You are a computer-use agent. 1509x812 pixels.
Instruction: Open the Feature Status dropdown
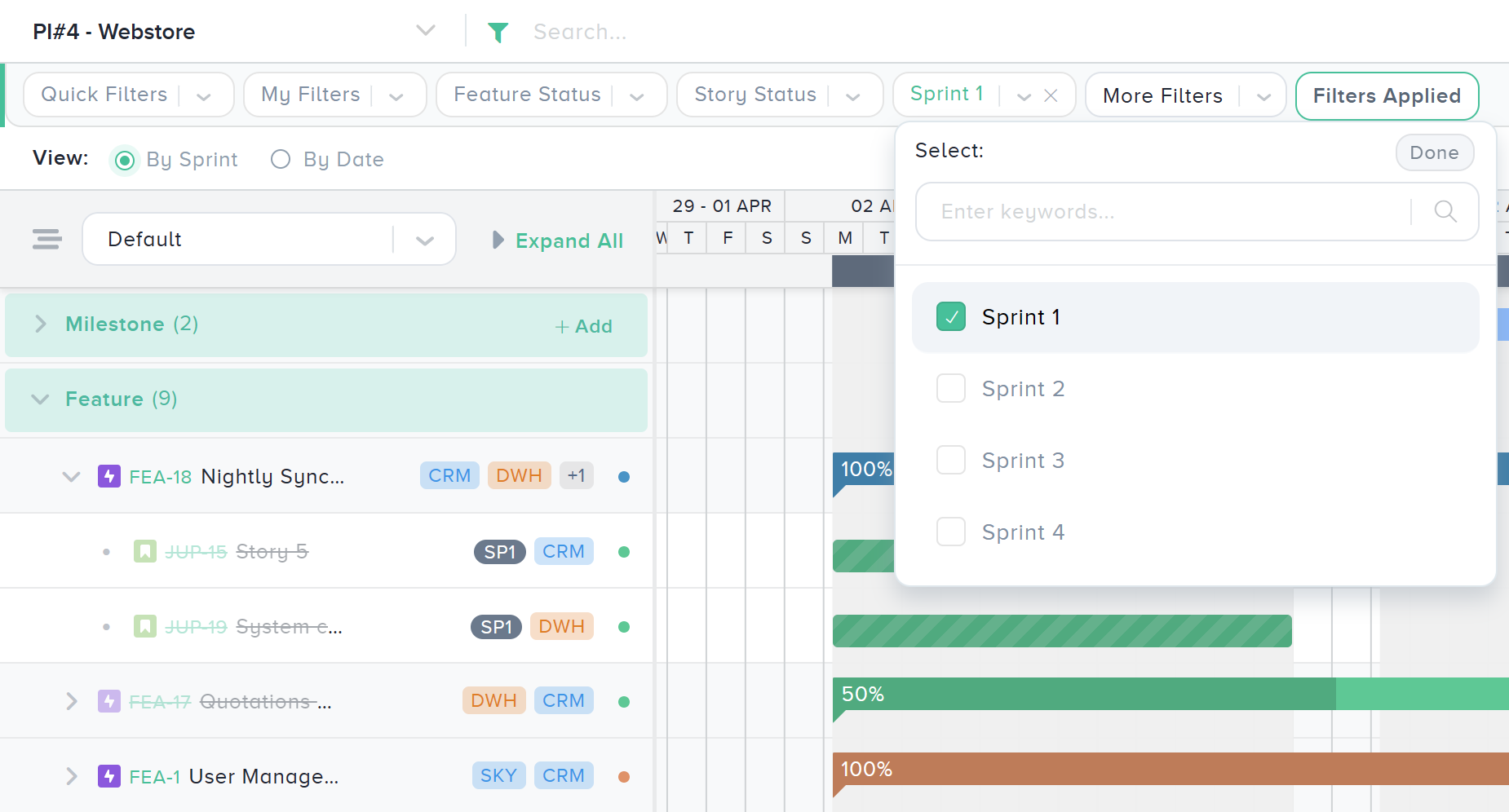point(551,95)
